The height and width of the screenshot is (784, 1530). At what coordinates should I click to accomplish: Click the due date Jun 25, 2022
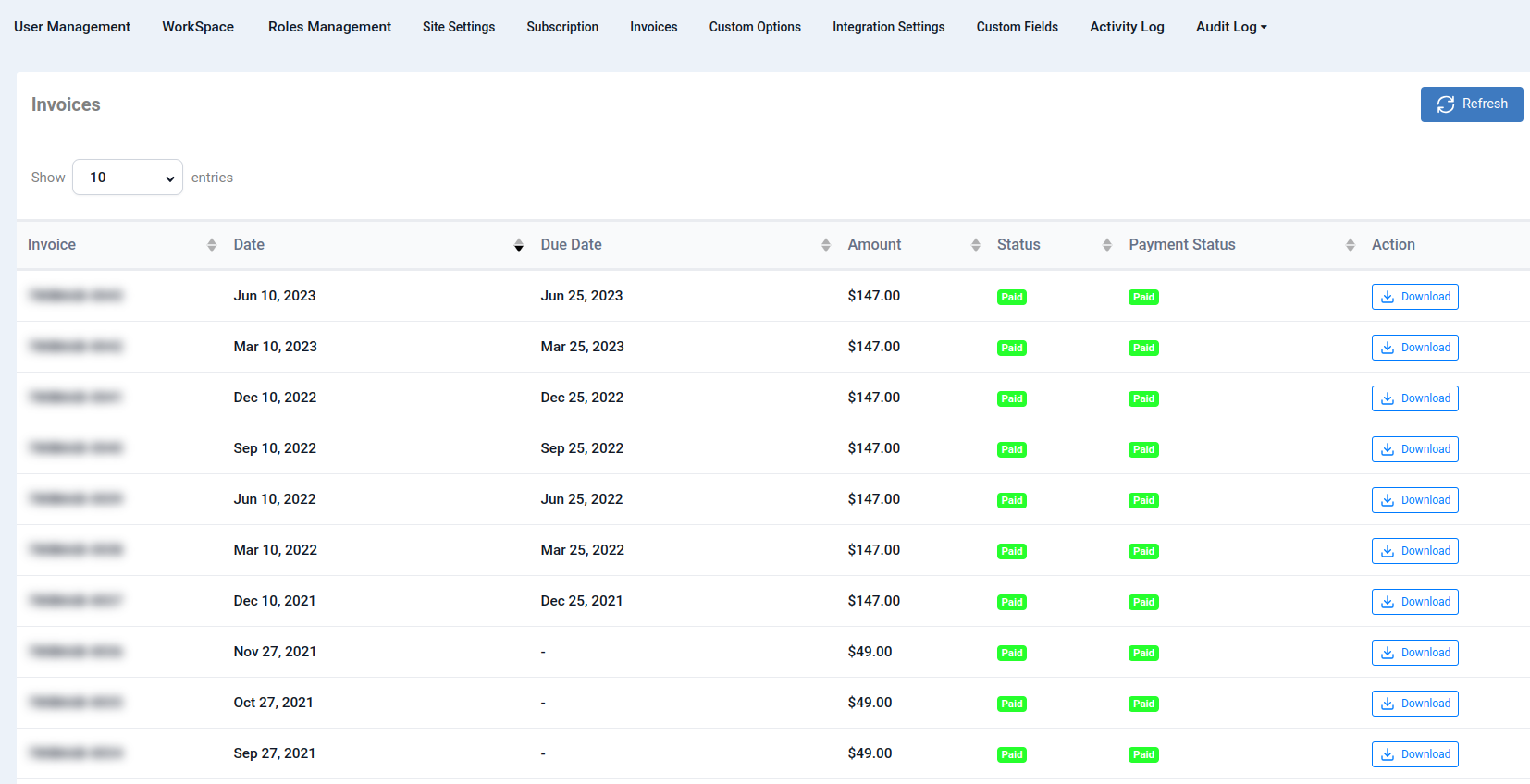click(x=582, y=499)
